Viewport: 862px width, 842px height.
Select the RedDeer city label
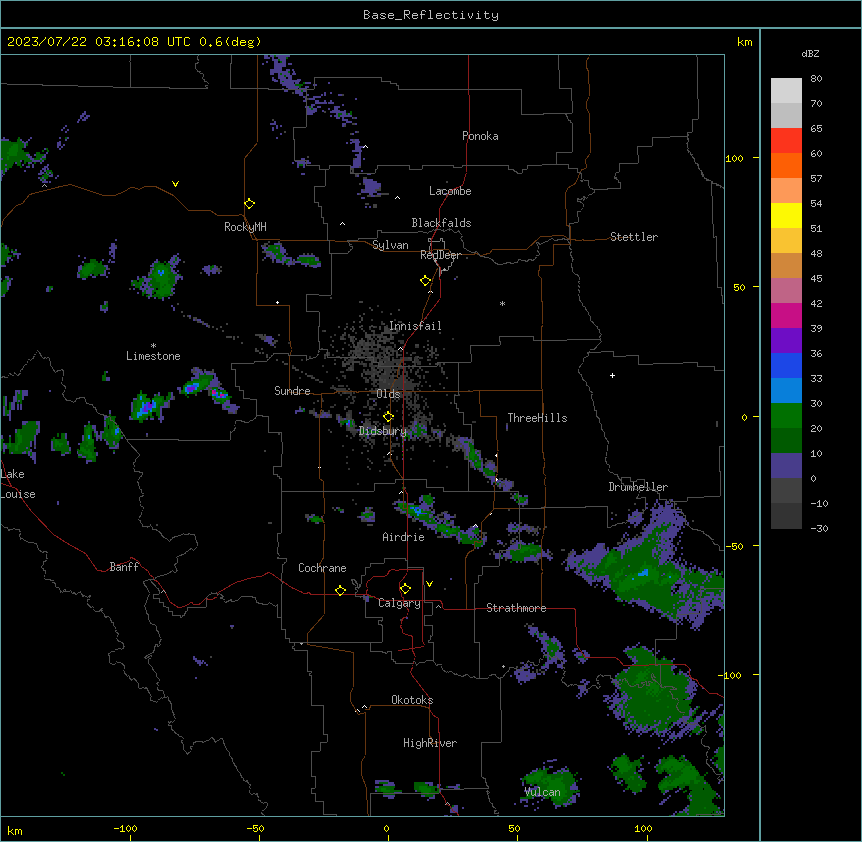pos(440,255)
